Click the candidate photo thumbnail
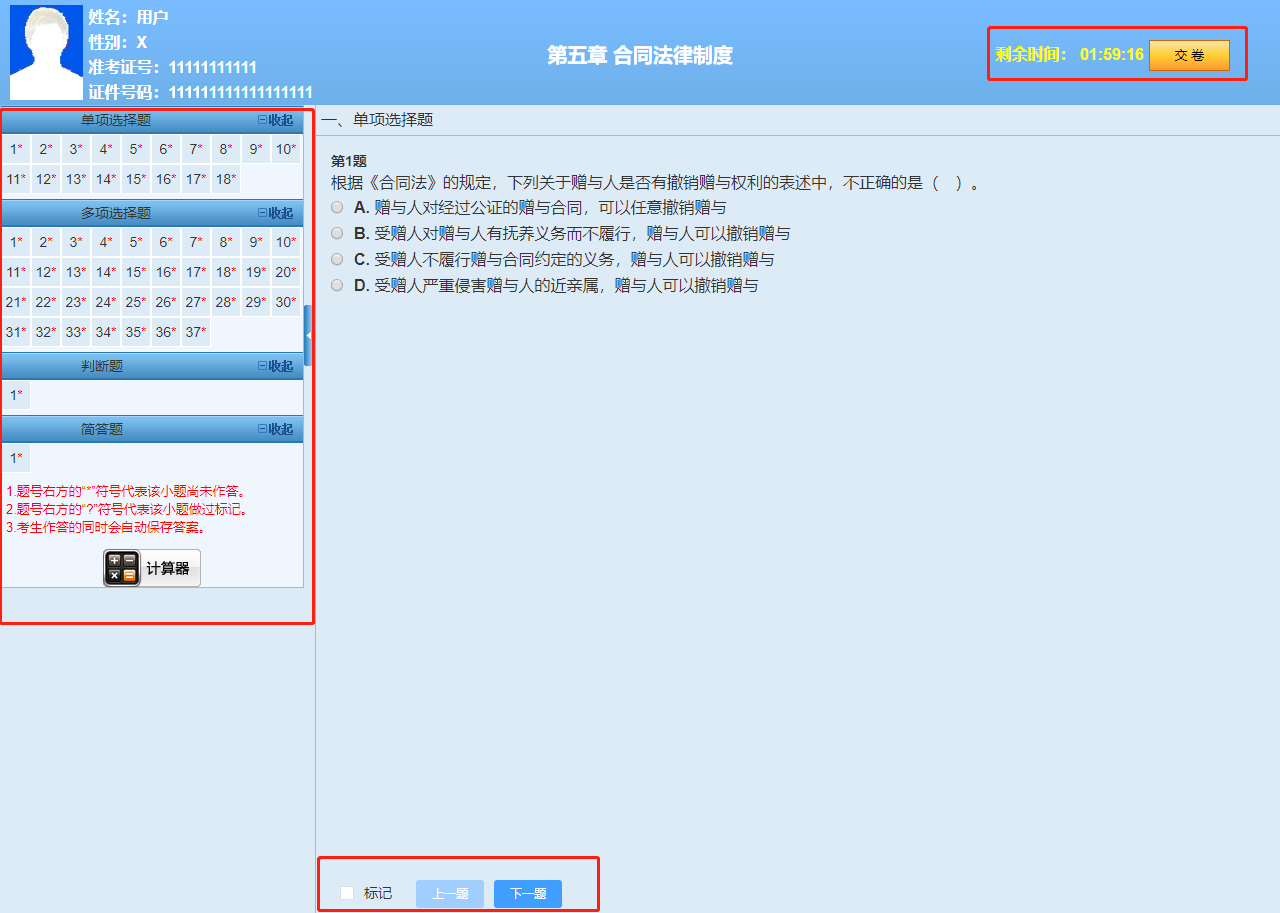The image size is (1280, 913). tap(45, 50)
